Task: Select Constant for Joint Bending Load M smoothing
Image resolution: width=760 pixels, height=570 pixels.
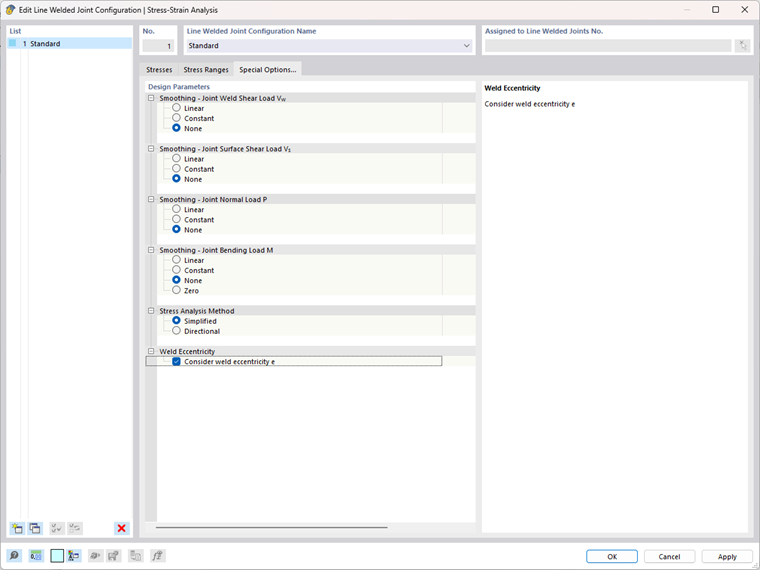Action: 176,270
